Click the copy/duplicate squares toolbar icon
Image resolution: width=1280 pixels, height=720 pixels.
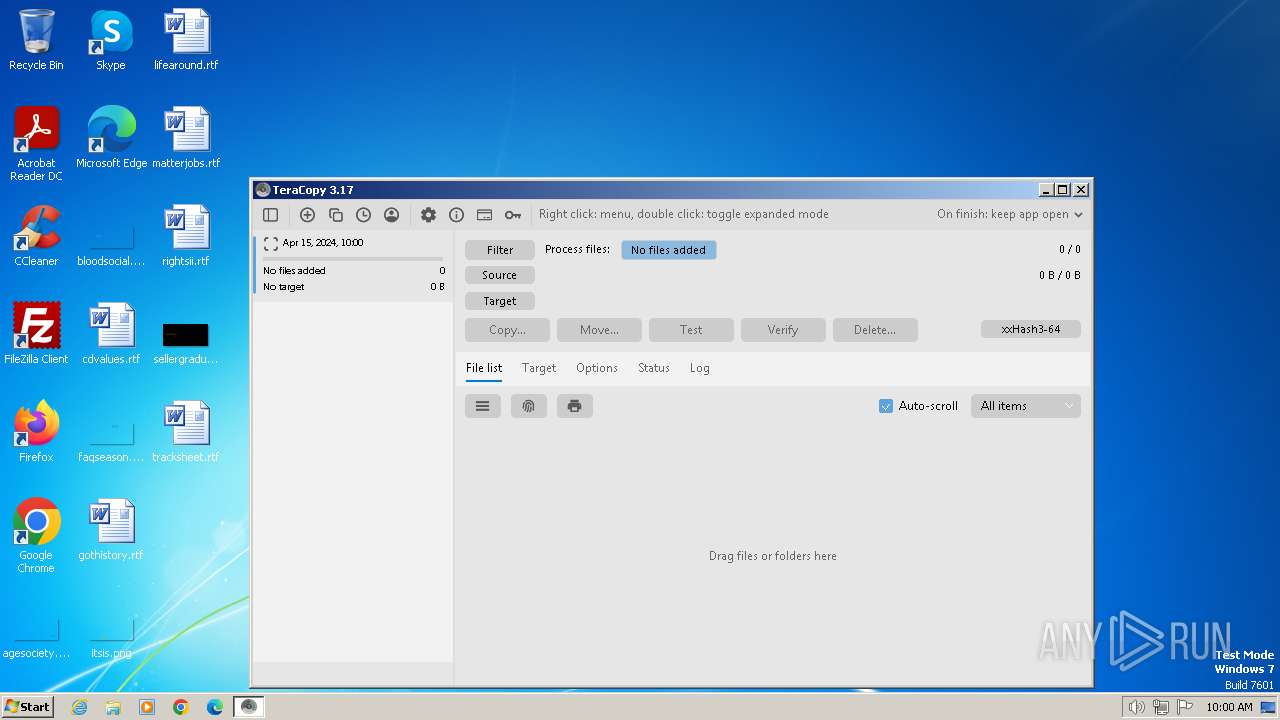(335, 215)
